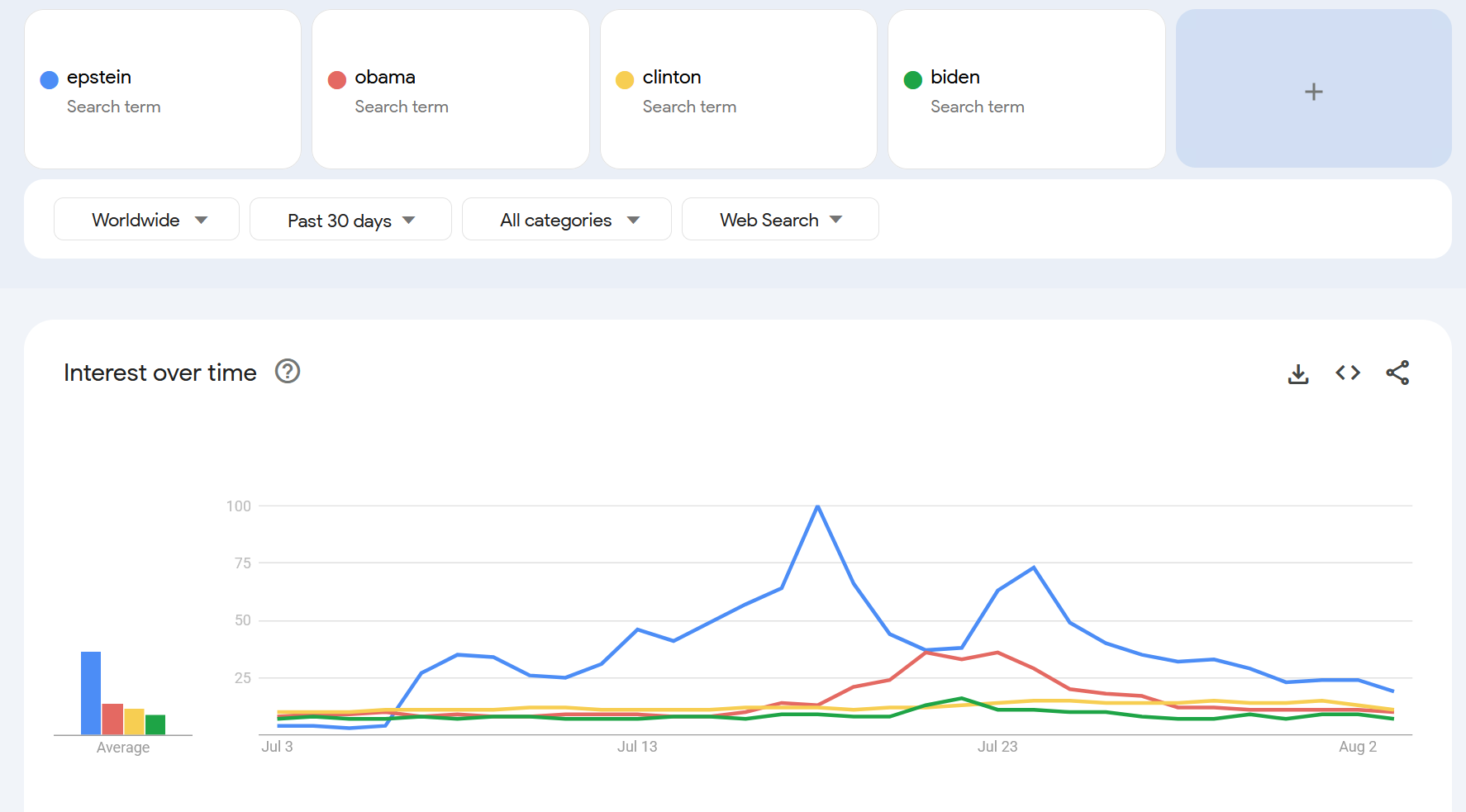The height and width of the screenshot is (812, 1466).
Task: Click the blue epstein average bar
Action: (x=91, y=693)
